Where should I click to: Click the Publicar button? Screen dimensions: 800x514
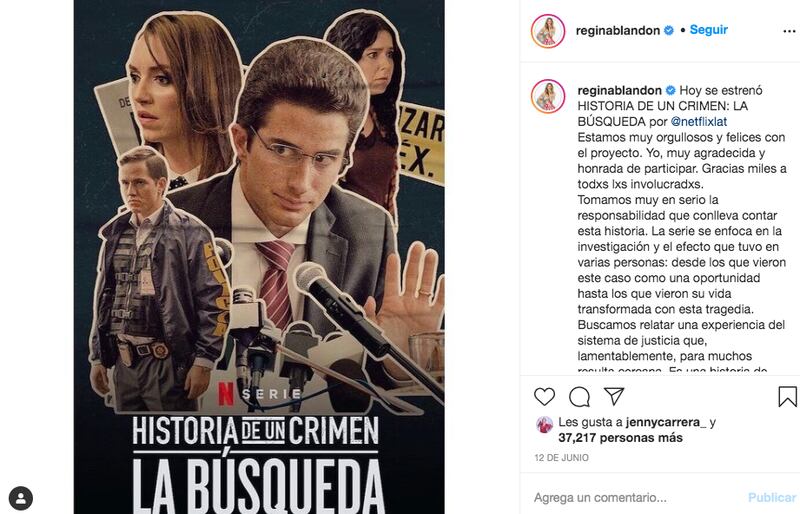[771, 497]
